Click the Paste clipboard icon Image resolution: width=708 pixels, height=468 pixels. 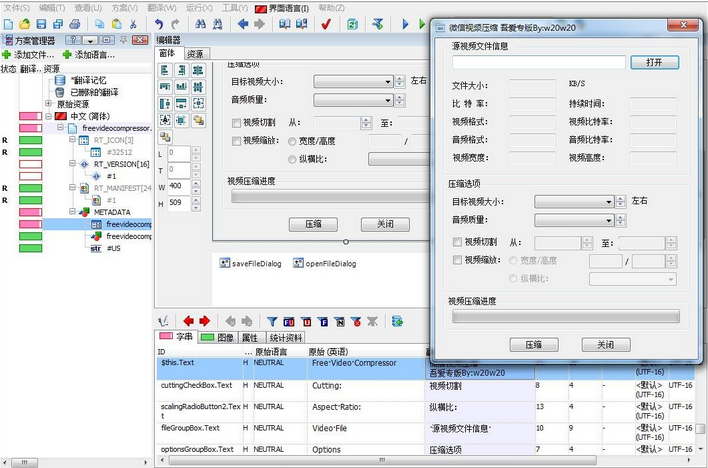(x=116, y=24)
